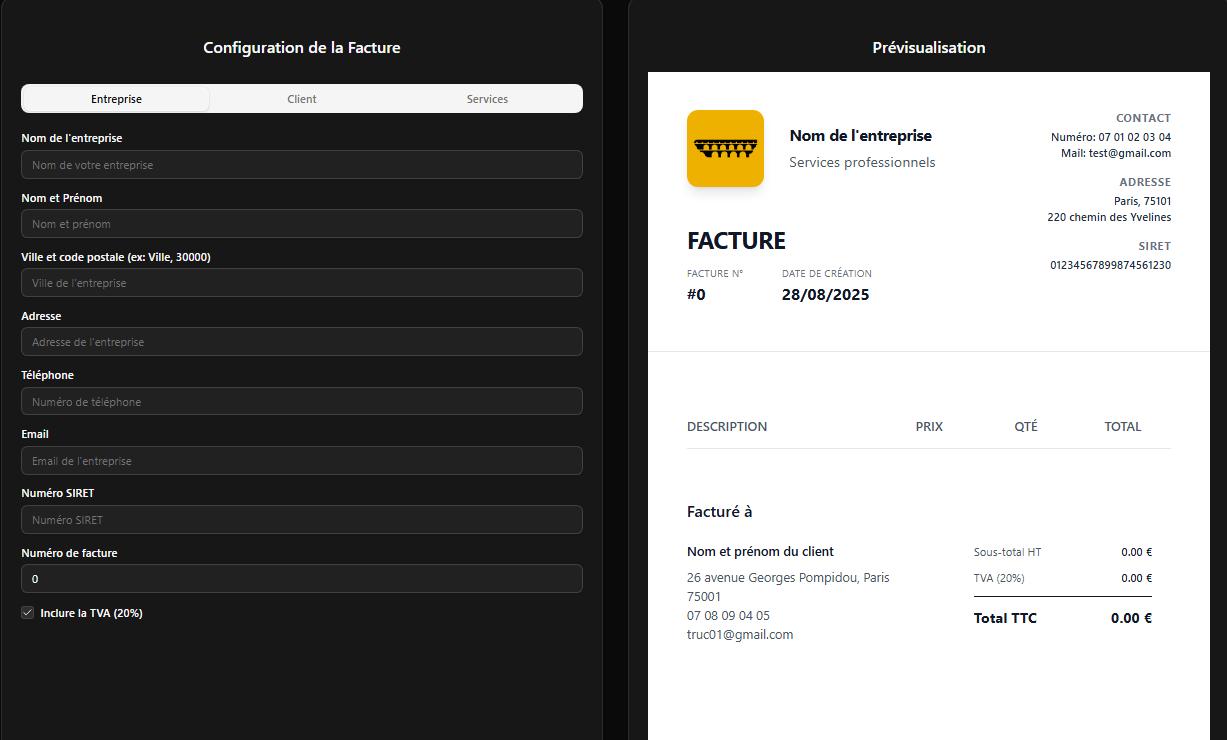This screenshot has width=1227, height=740.
Task: Click the Numéro de facture field
Action: (x=301, y=579)
